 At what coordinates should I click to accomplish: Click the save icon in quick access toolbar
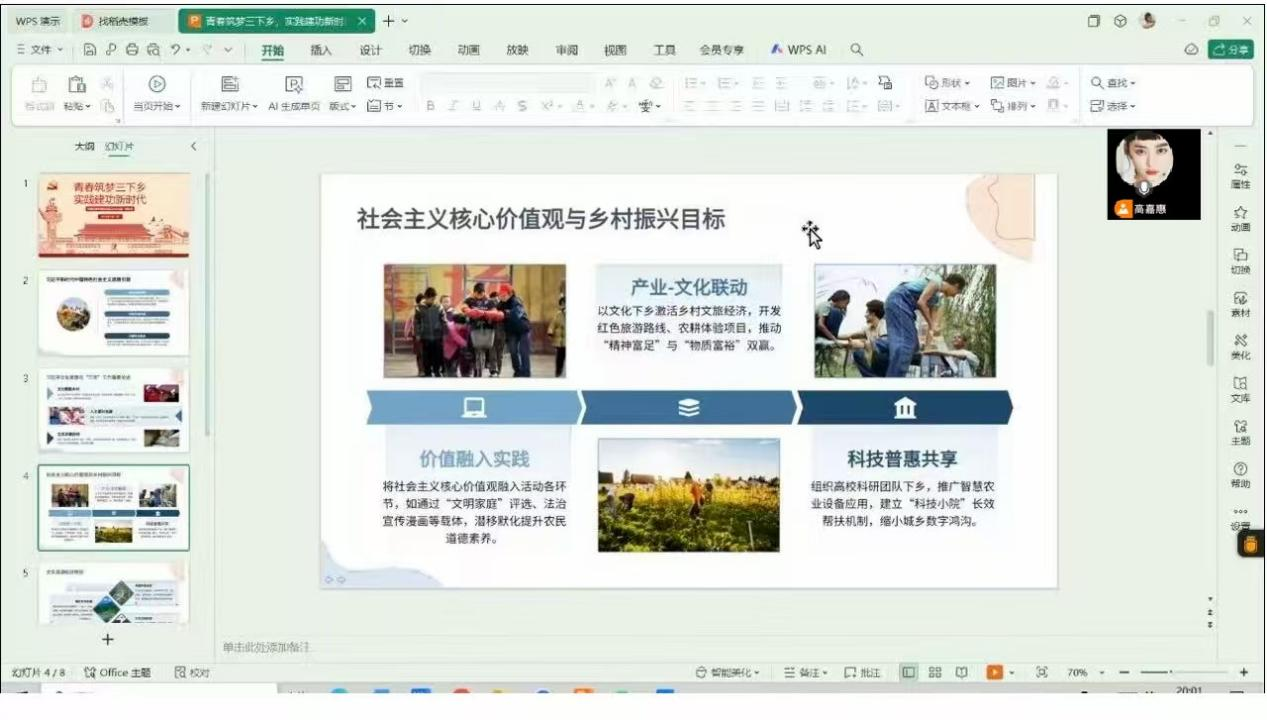point(90,50)
